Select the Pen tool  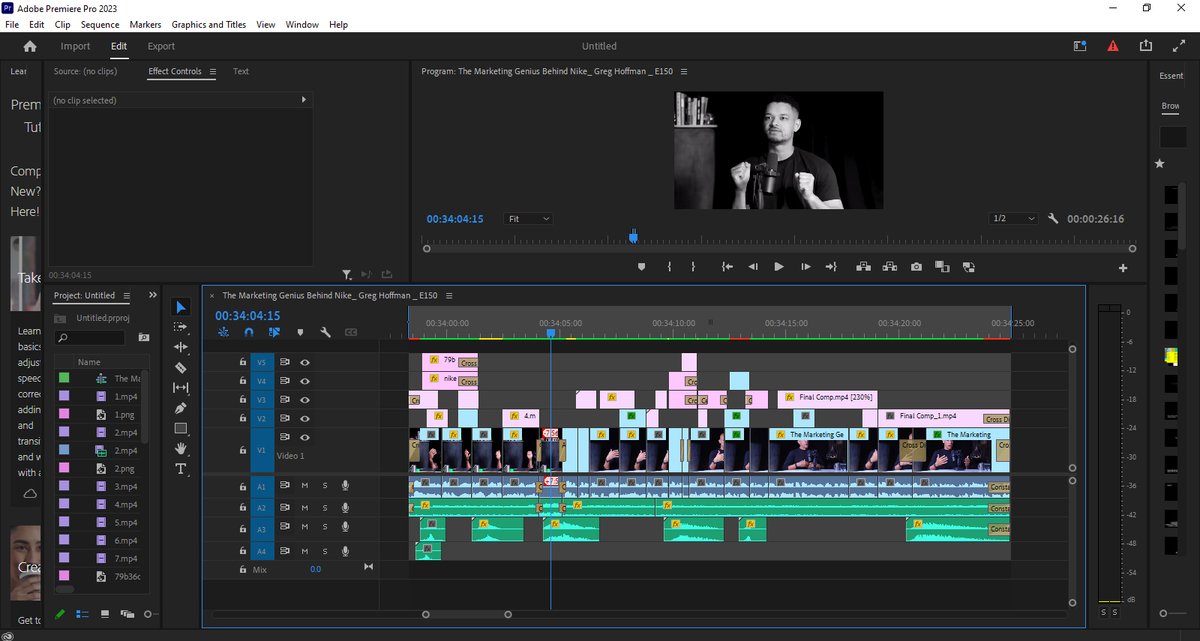click(181, 408)
